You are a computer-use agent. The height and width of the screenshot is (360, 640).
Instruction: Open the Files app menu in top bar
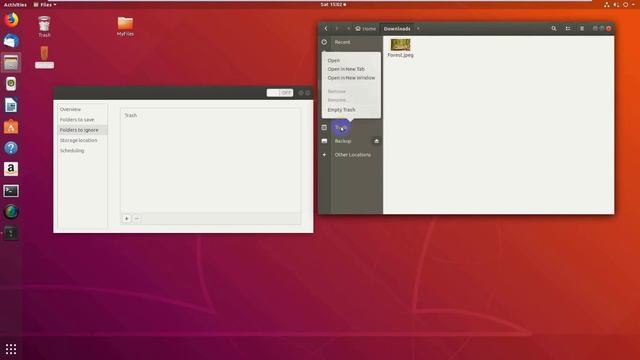(x=45, y=4)
